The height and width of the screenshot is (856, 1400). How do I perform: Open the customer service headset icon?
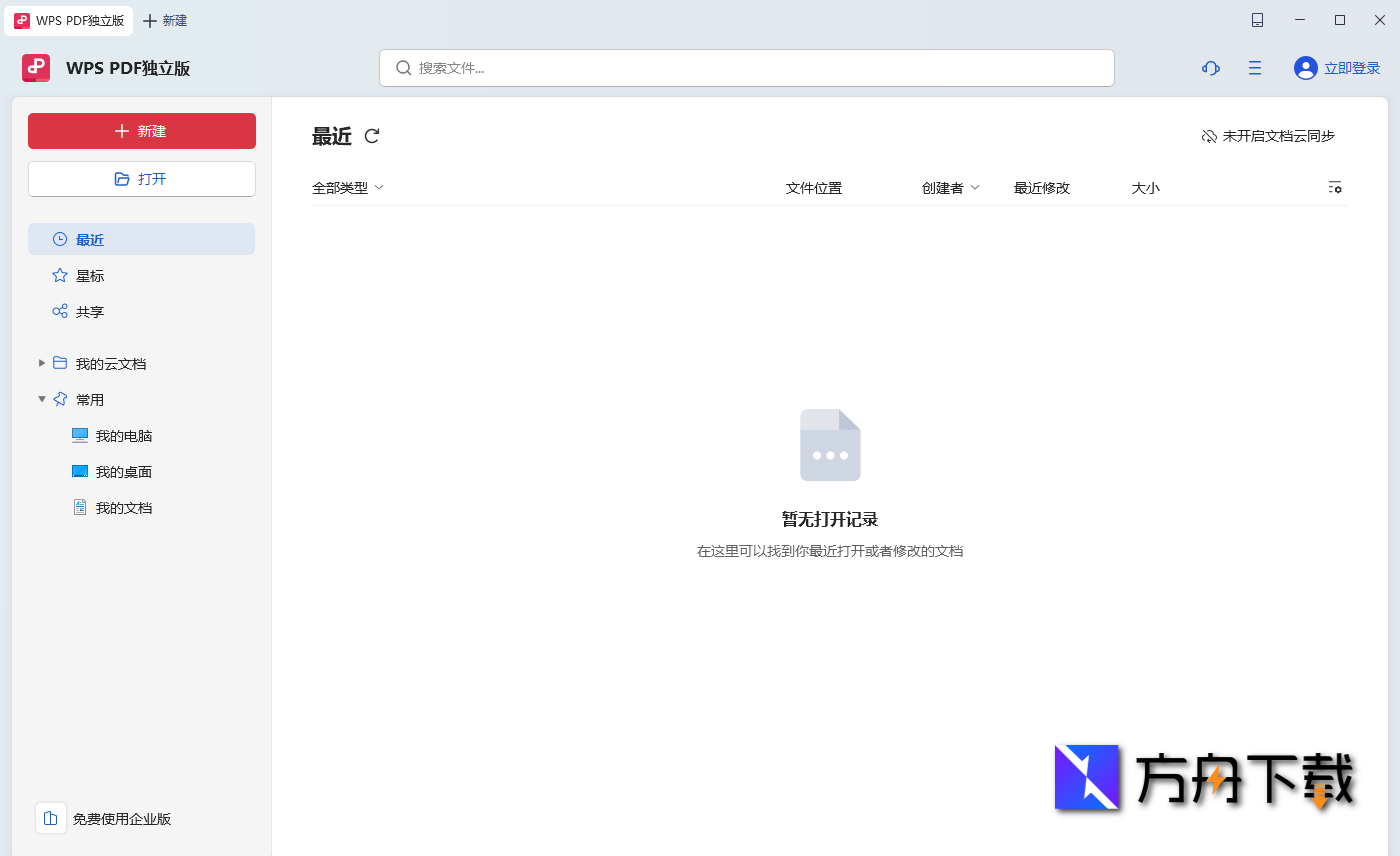pos(1210,68)
